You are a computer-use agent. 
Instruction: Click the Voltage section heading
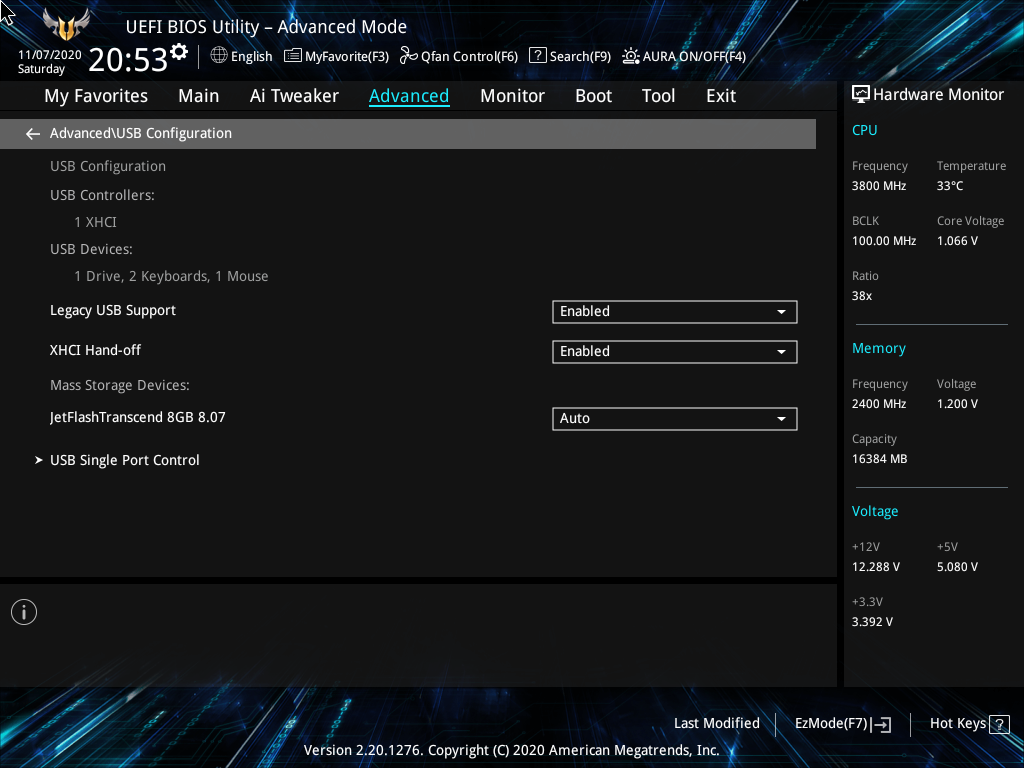[x=874, y=511]
